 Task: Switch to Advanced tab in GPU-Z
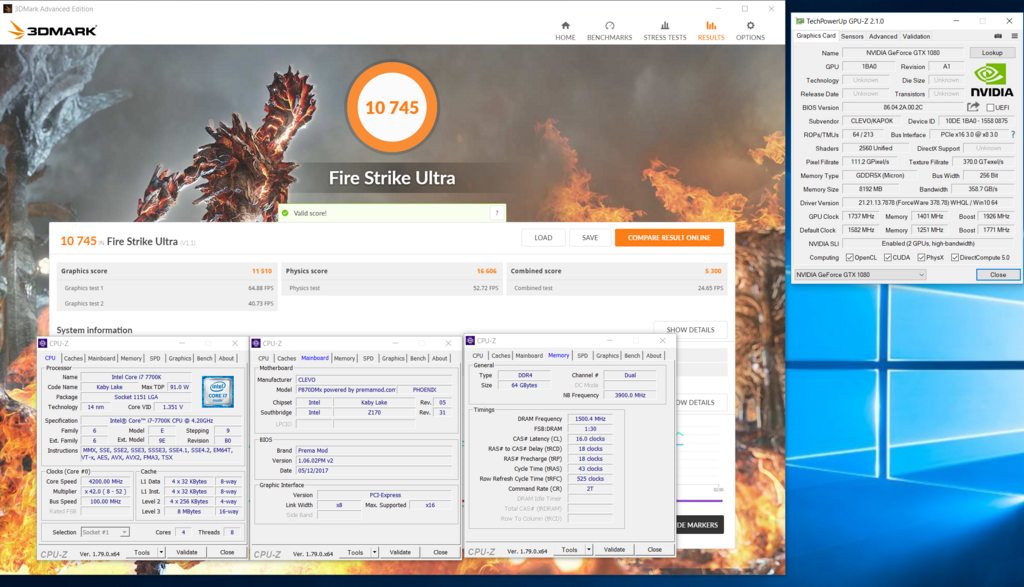click(x=883, y=37)
